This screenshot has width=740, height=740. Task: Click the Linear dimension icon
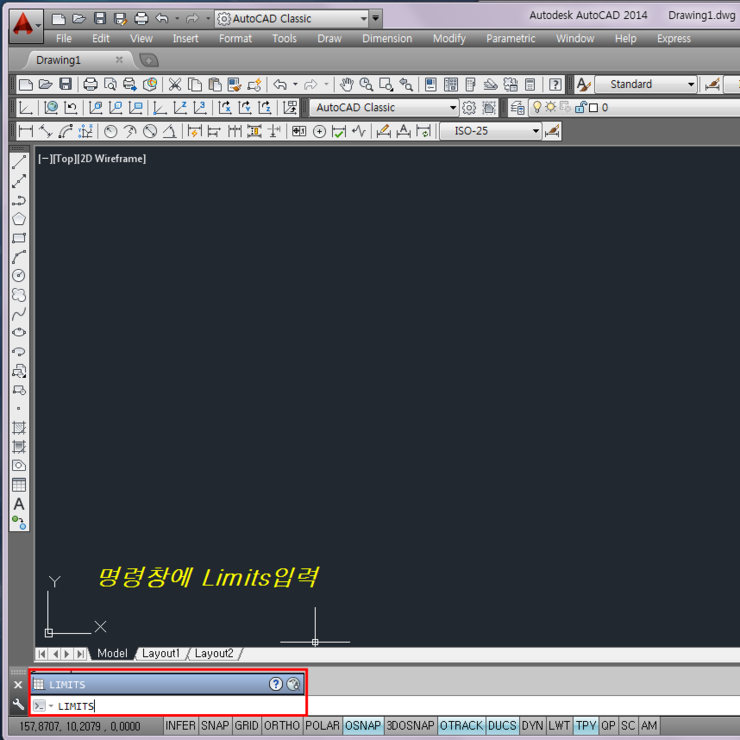coord(25,131)
